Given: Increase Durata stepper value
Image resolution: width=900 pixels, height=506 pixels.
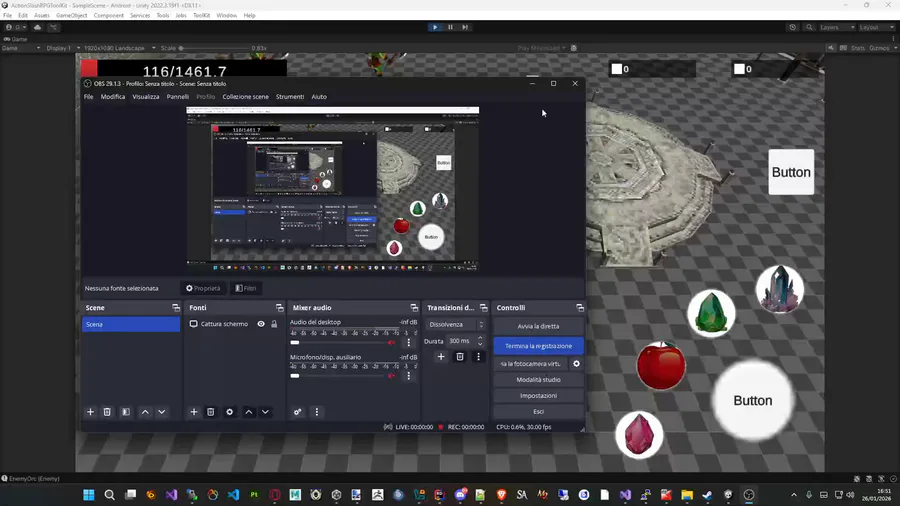Looking at the screenshot, I should [480, 338].
